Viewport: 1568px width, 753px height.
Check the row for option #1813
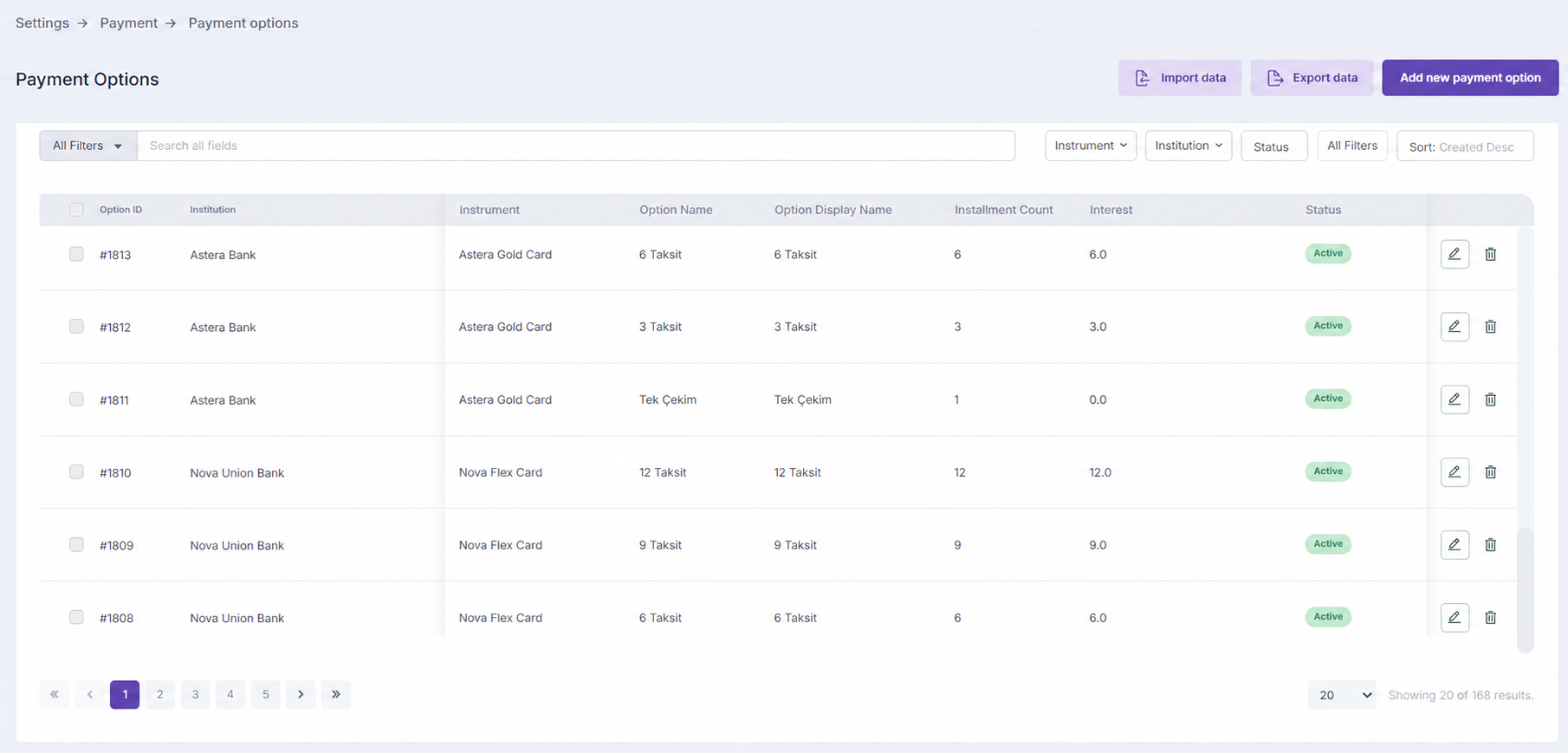tap(76, 254)
